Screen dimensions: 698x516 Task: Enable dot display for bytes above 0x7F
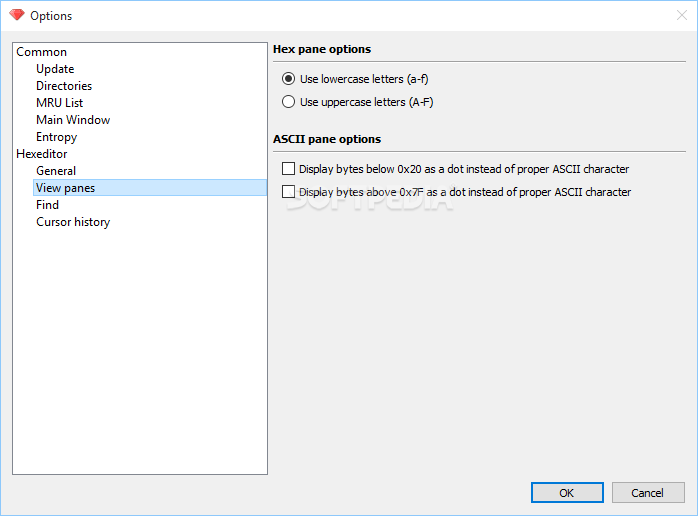point(288,192)
